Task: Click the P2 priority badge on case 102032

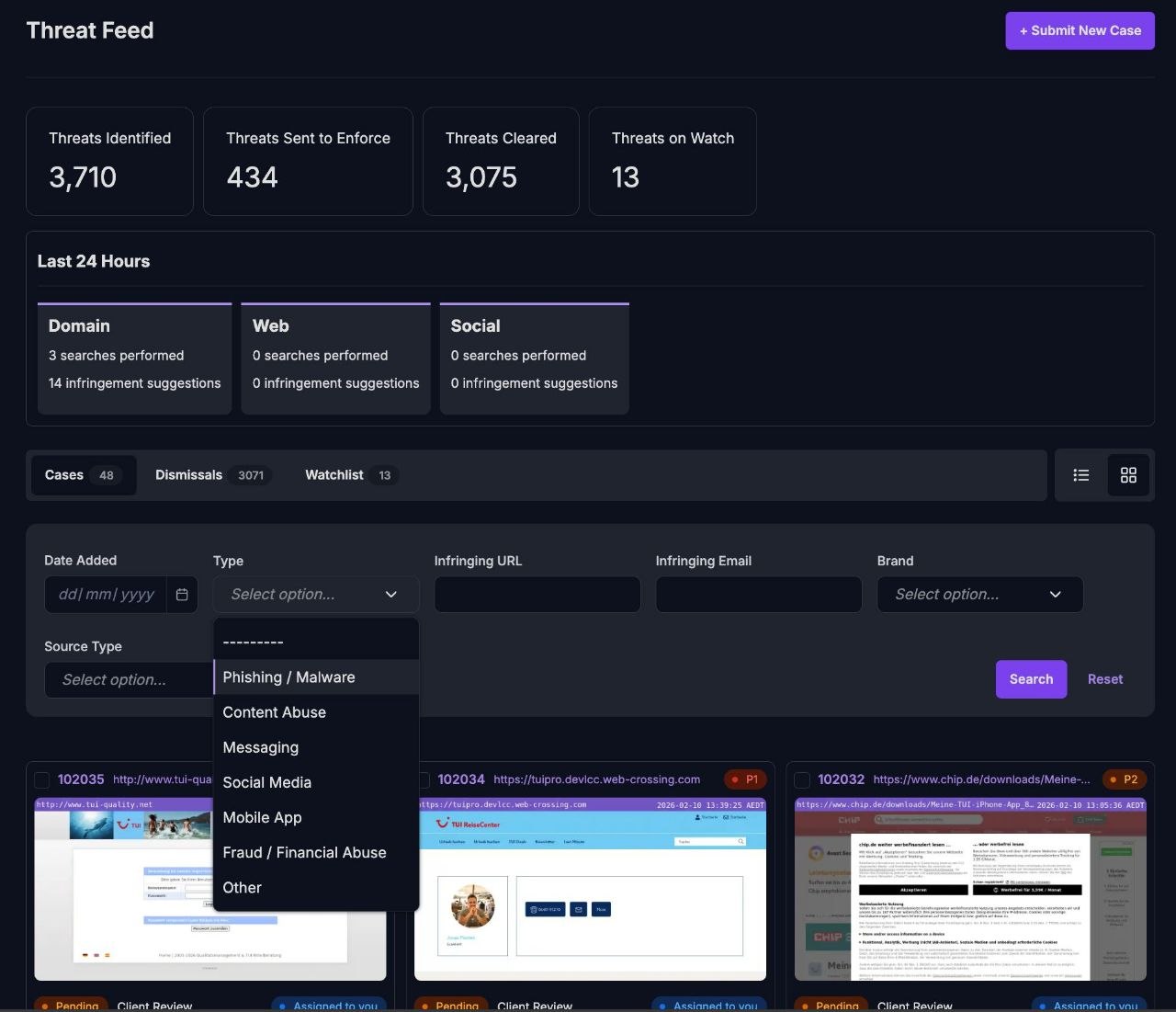Action: [x=1124, y=779]
